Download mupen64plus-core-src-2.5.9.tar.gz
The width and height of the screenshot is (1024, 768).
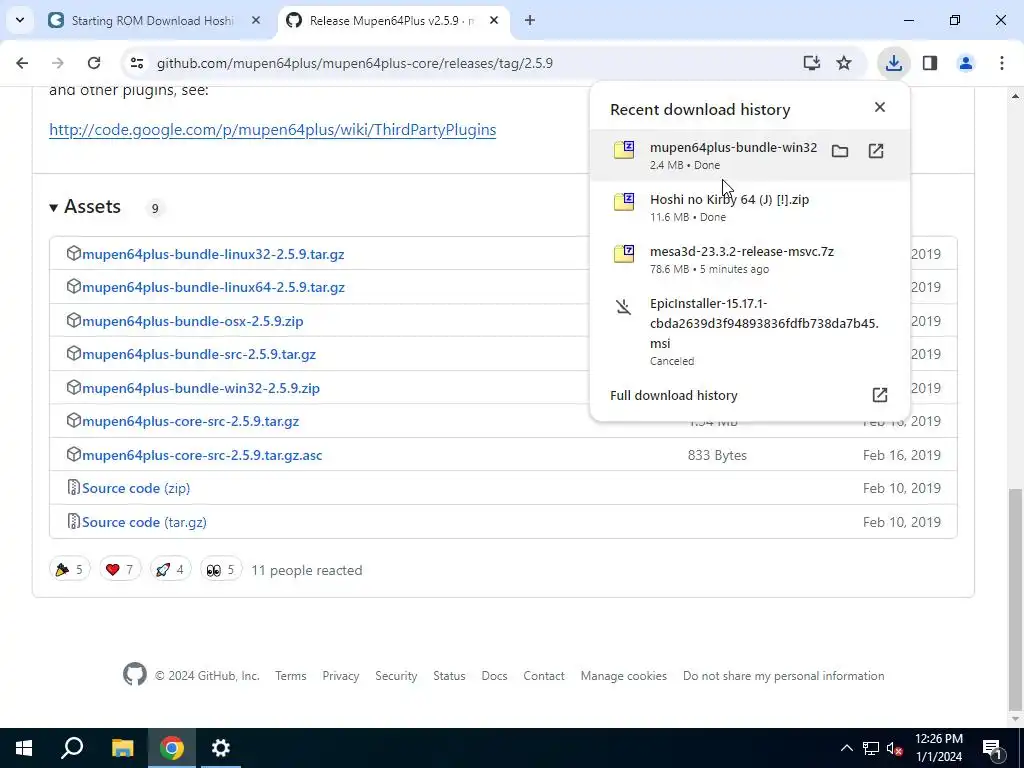[x=190, y=422]
